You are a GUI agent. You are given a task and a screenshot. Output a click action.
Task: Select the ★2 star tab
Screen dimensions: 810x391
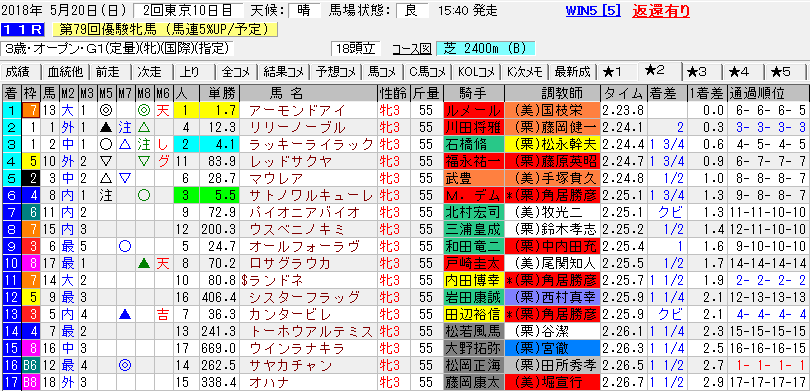click(660, 71)
